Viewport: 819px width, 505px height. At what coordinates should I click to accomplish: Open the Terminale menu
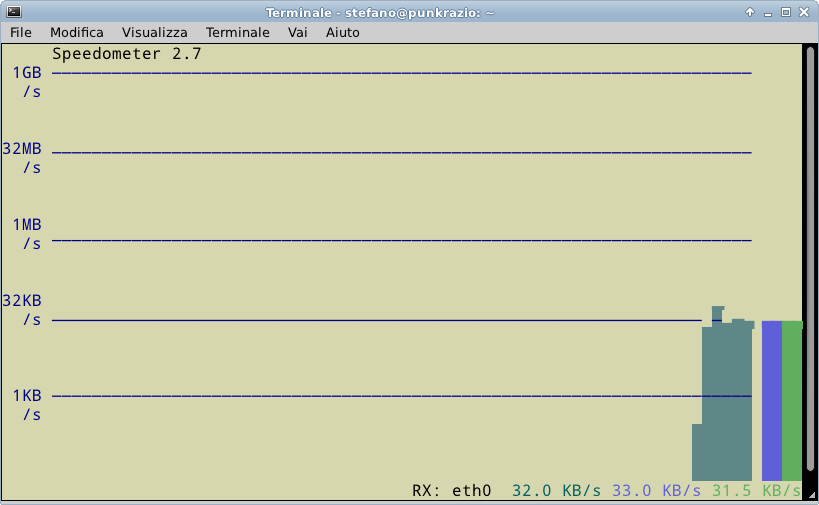238,32
